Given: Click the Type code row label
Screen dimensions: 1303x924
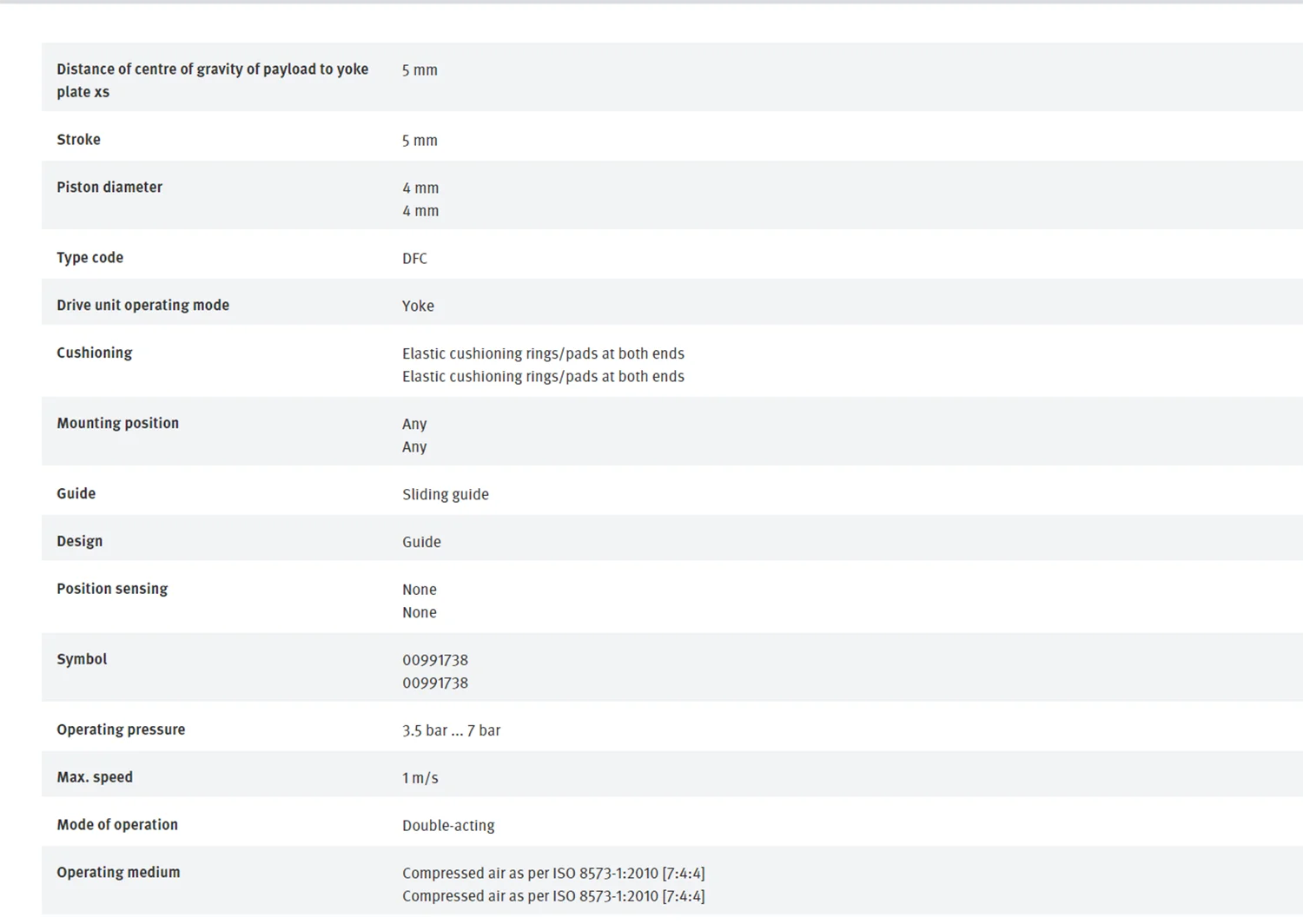Looking at the screenshot, I should [89, 258].
